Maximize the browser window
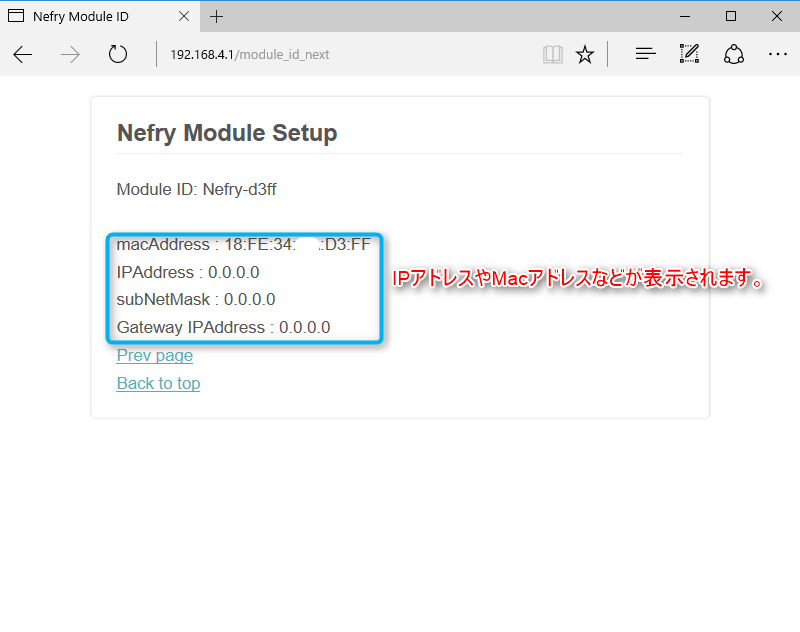Viewport: 800px width, 632px height. [731, 16]
